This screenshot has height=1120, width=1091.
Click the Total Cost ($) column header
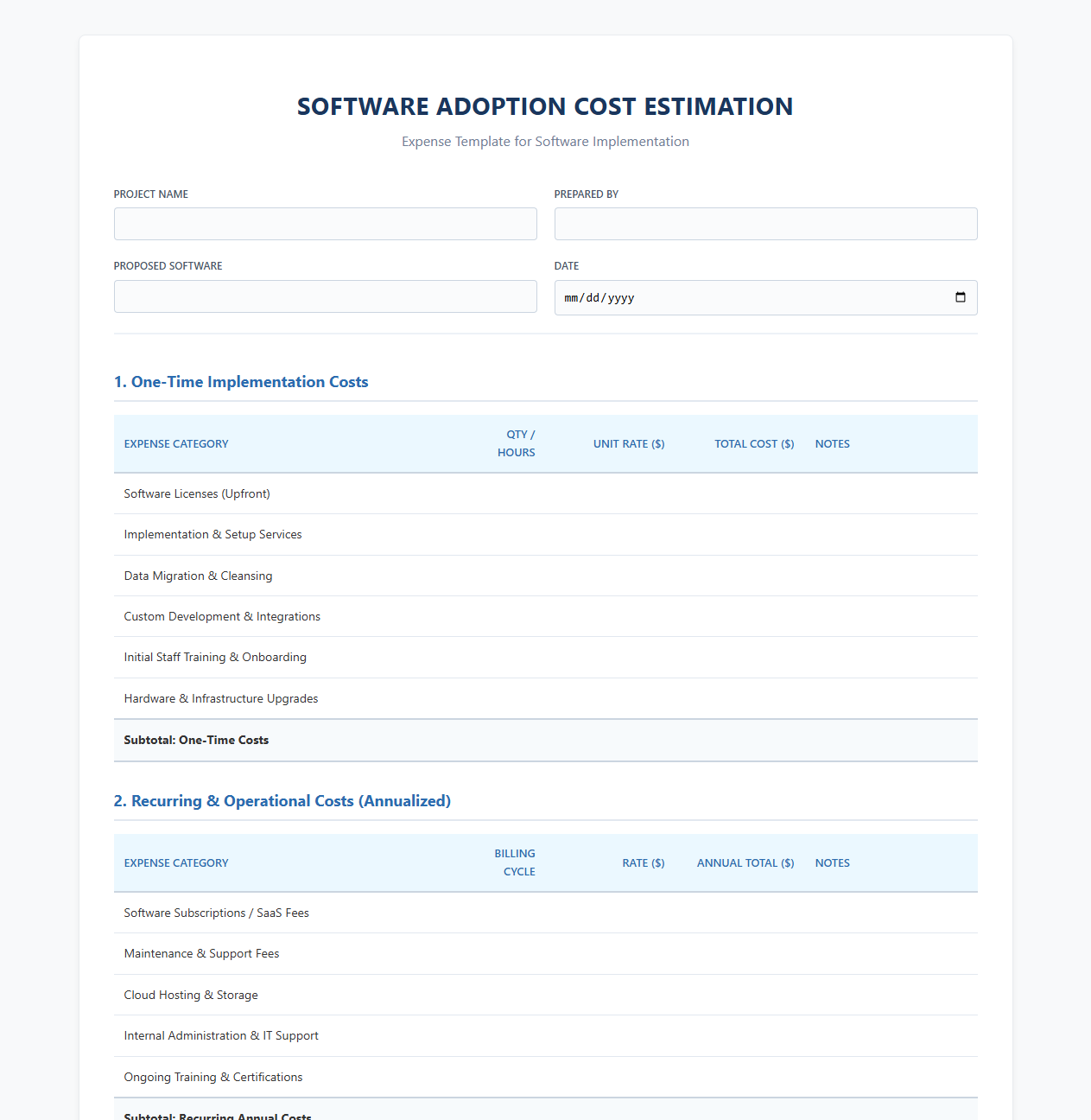pos(754,443)
